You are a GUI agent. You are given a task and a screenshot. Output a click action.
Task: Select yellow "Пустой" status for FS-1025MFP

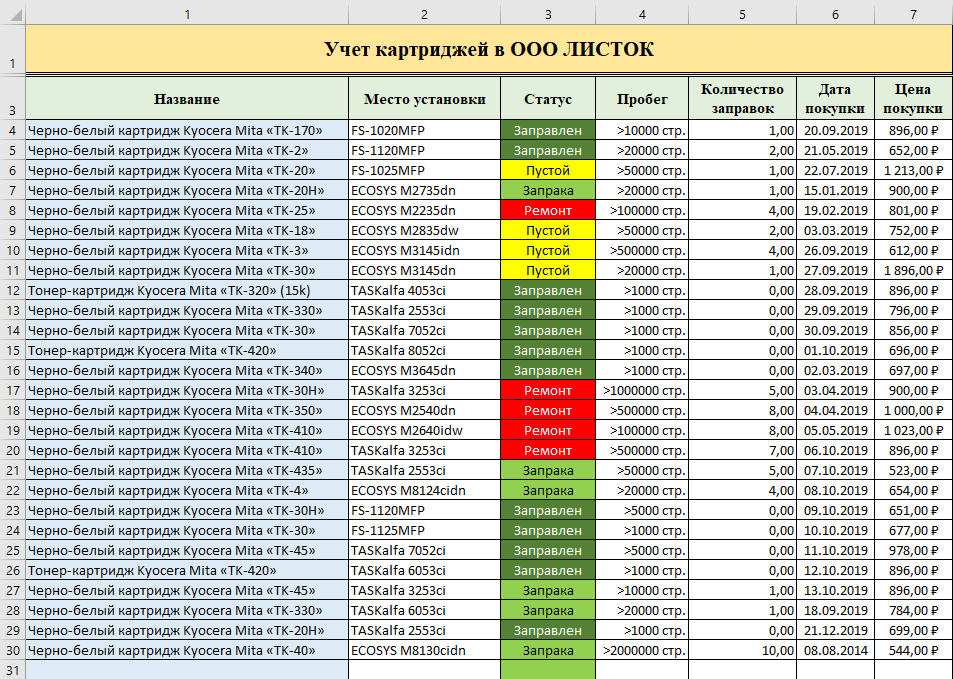point(548,170)
